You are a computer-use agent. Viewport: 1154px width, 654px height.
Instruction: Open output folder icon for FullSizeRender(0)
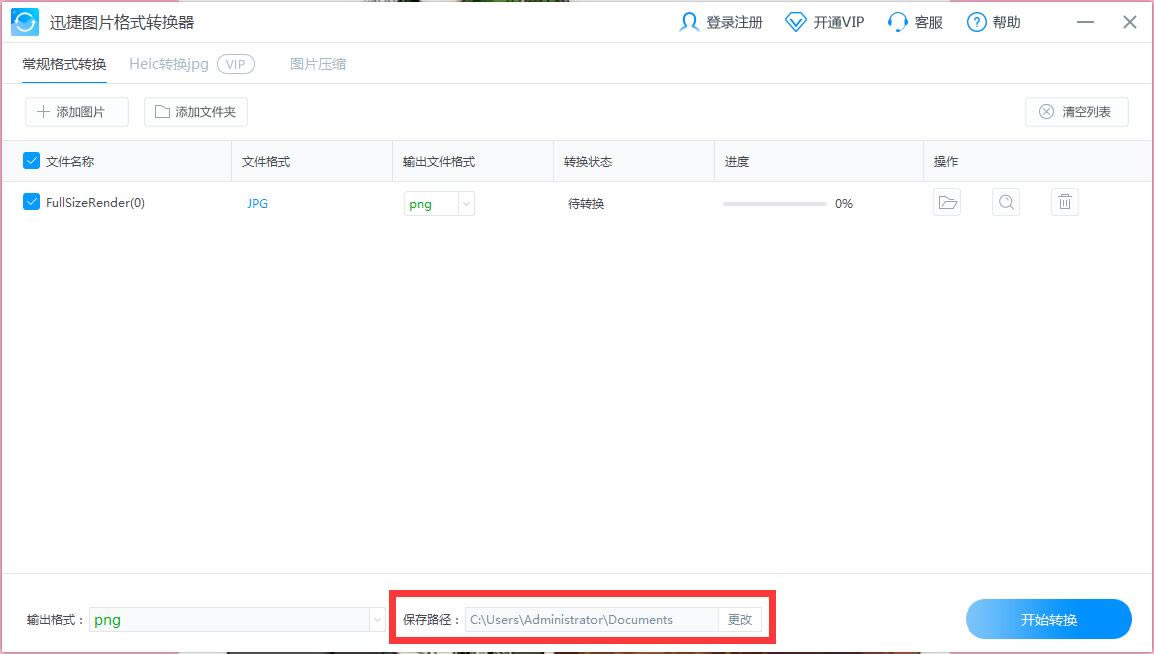(x=947, y=203)
